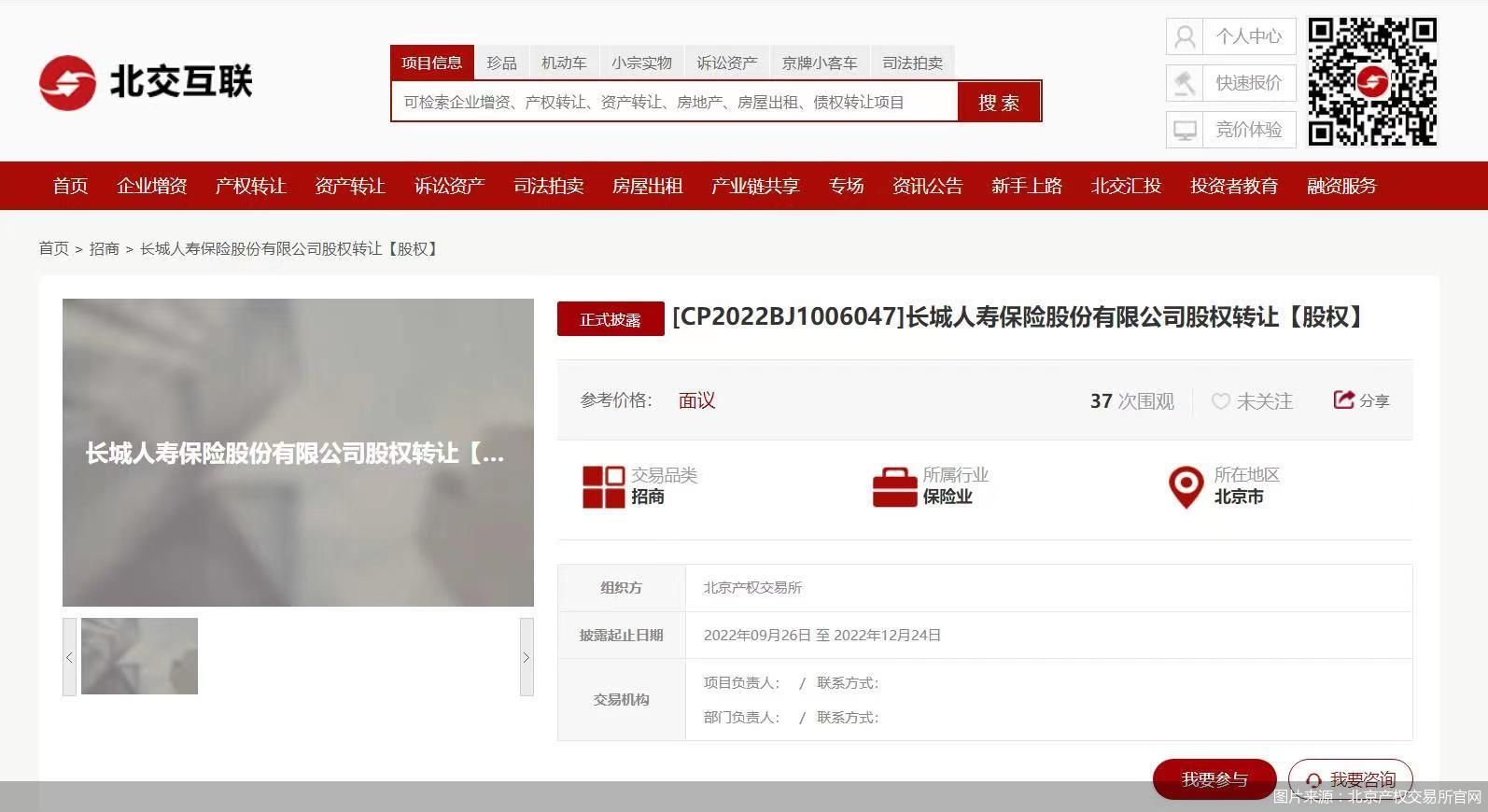Click the 分享 share icon
The height and width of the screenshot is (812, 1488).
1343,399
